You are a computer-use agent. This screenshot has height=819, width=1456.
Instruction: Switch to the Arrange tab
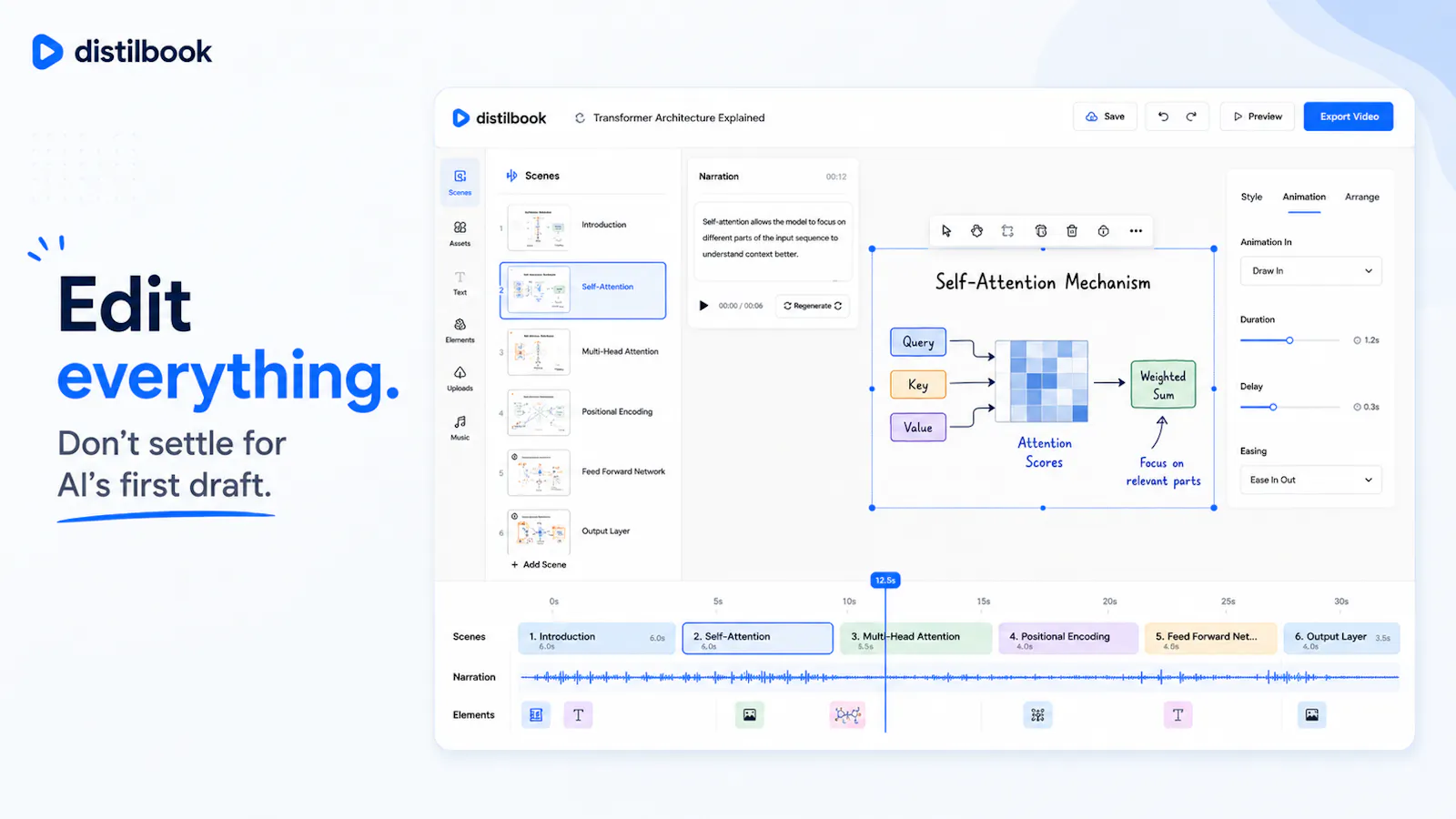click(1362, 197)
